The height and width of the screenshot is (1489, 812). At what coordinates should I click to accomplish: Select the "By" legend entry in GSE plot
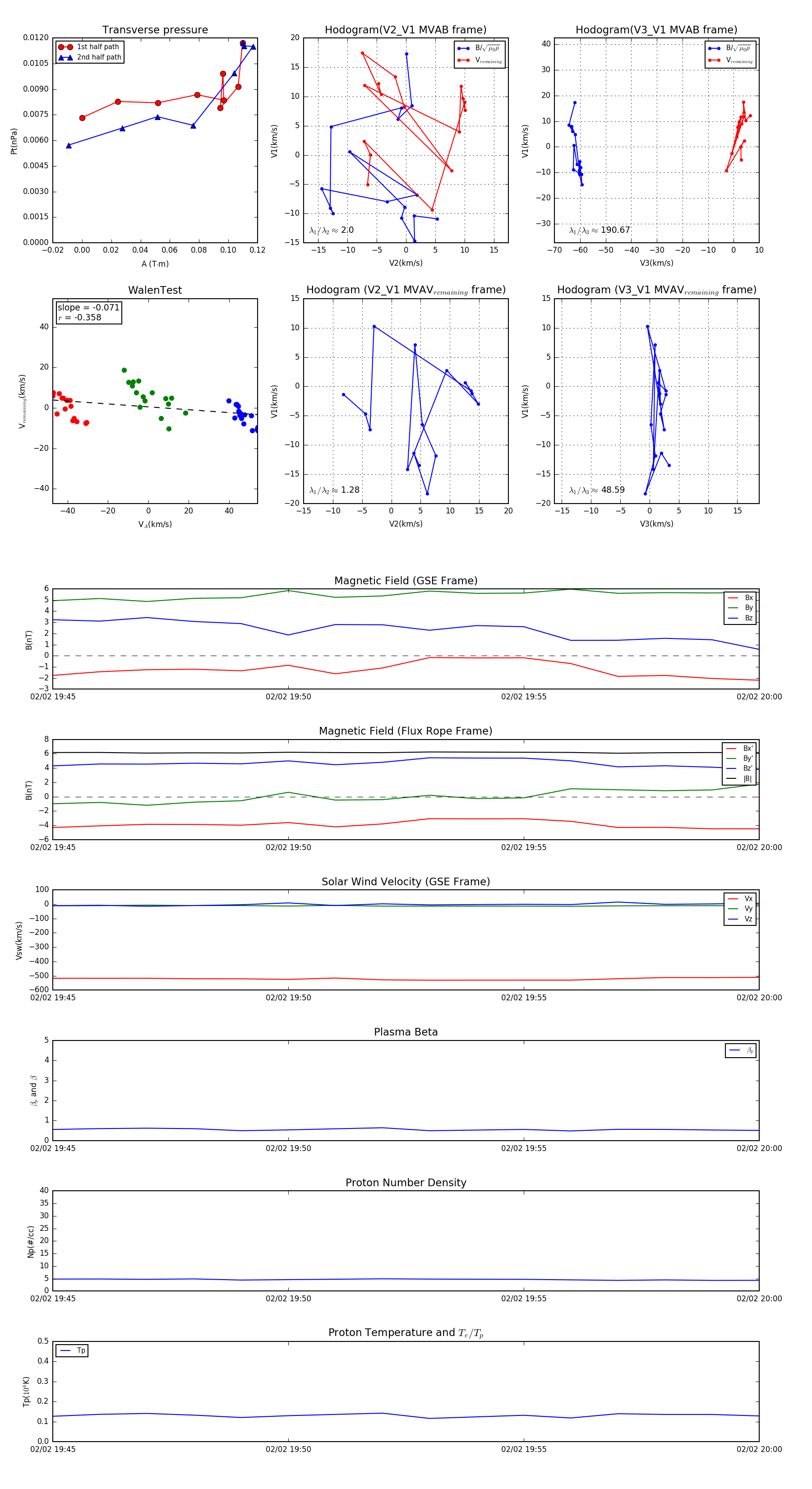[x=740, y=607]
